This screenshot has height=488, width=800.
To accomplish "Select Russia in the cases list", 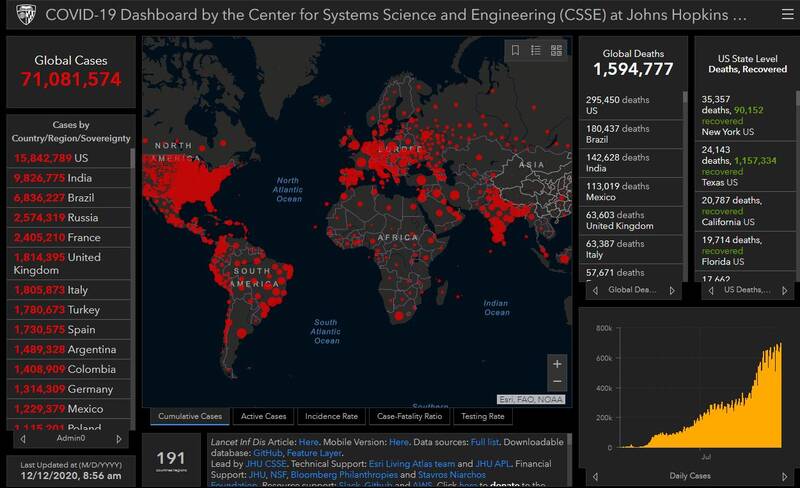I will [x=69, y=218].
